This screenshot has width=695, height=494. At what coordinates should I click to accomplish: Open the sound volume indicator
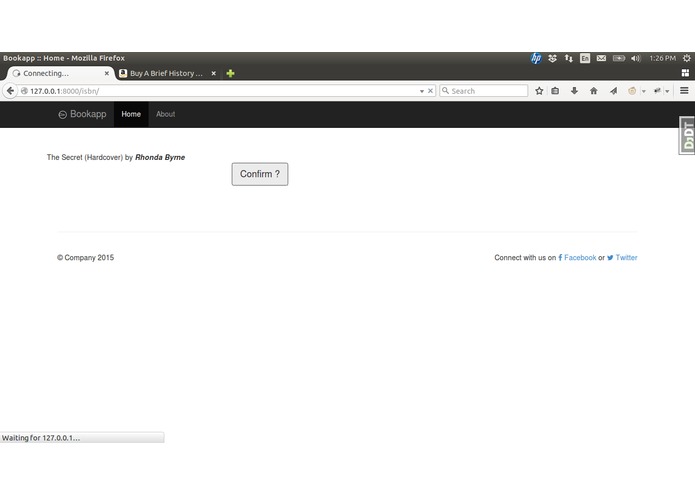(x=636, y=58)
